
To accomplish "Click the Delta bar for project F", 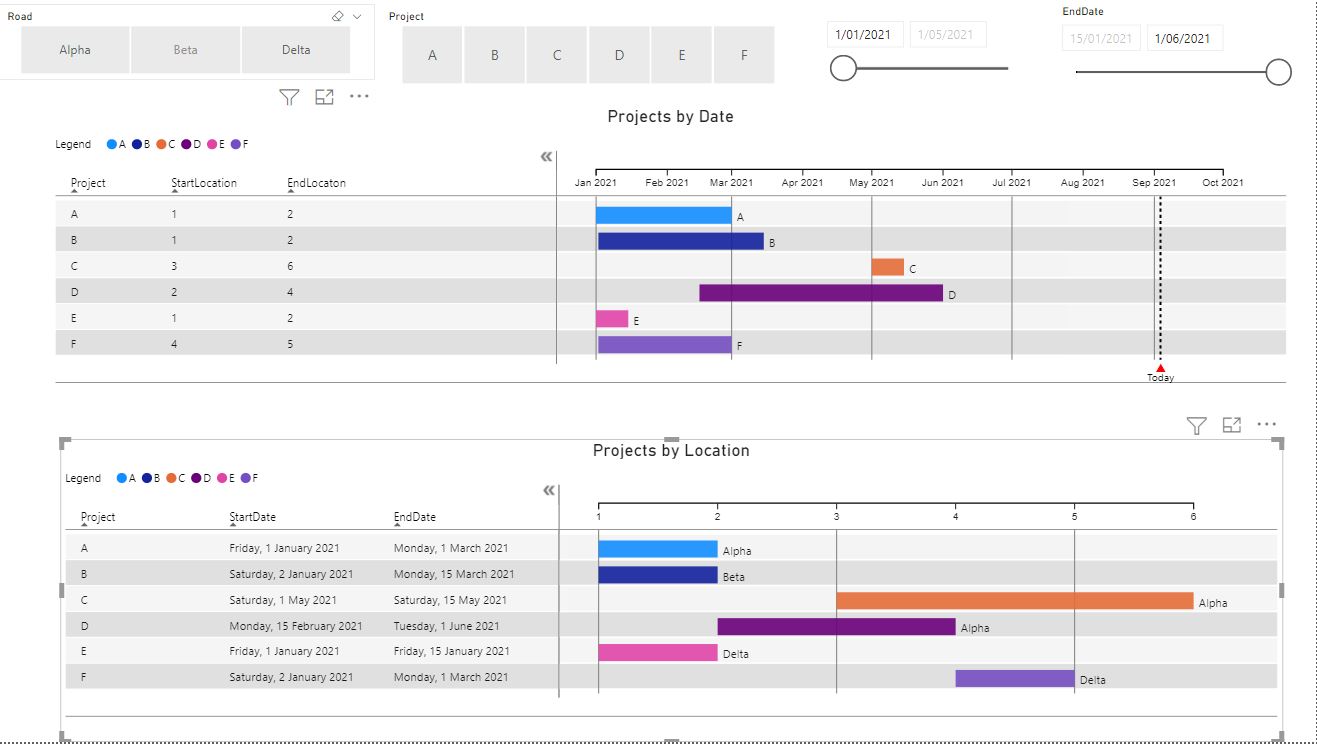I will pyautogui.click(x=1015, y=678).
